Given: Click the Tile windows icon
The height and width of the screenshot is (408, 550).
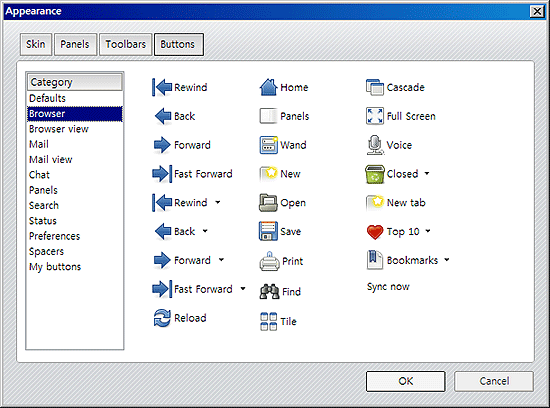Looking at the screenshot, I should point(268,321).
